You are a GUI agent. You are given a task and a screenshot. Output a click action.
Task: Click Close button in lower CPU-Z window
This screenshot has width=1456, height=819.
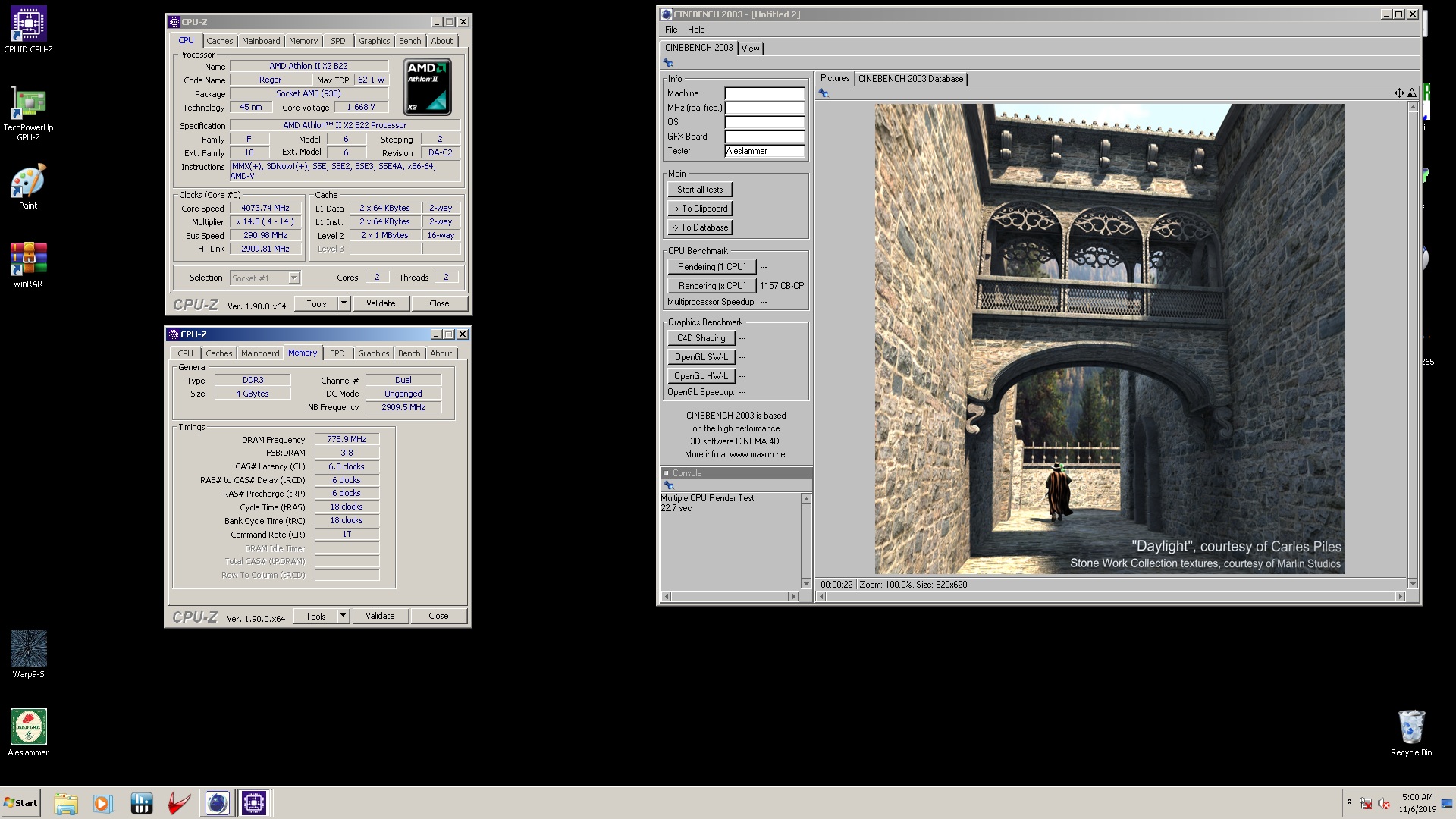coord(438,616)
